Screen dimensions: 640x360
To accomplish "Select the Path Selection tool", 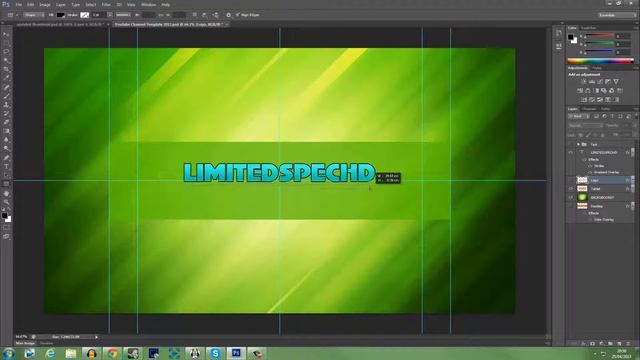I will click(x=6, y=175).
